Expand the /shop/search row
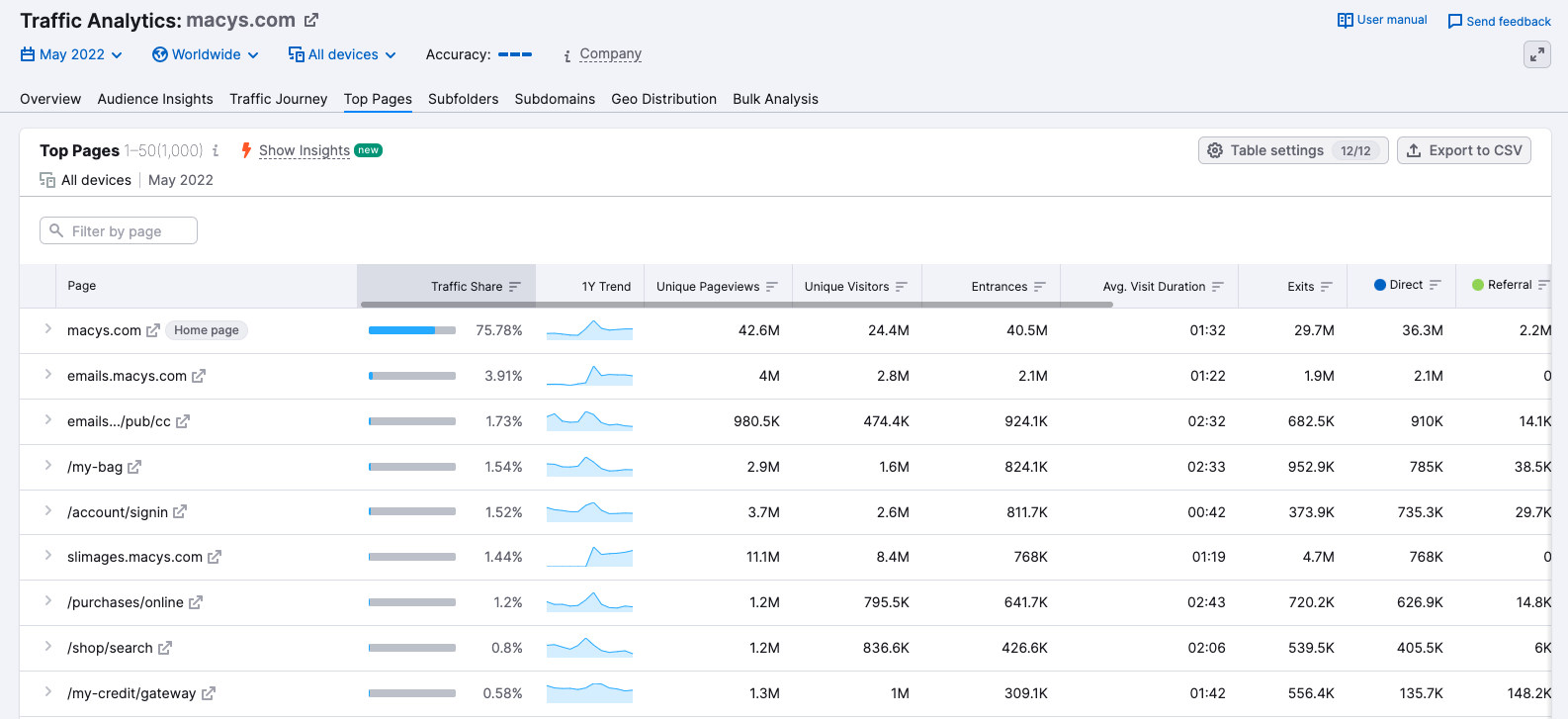This screenshot has height=719, width=1568. pos(47,647)
